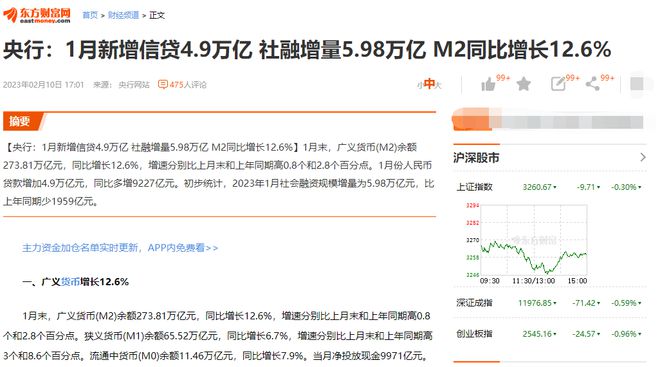Click the thumbs-up like icon

click(488, 85)
